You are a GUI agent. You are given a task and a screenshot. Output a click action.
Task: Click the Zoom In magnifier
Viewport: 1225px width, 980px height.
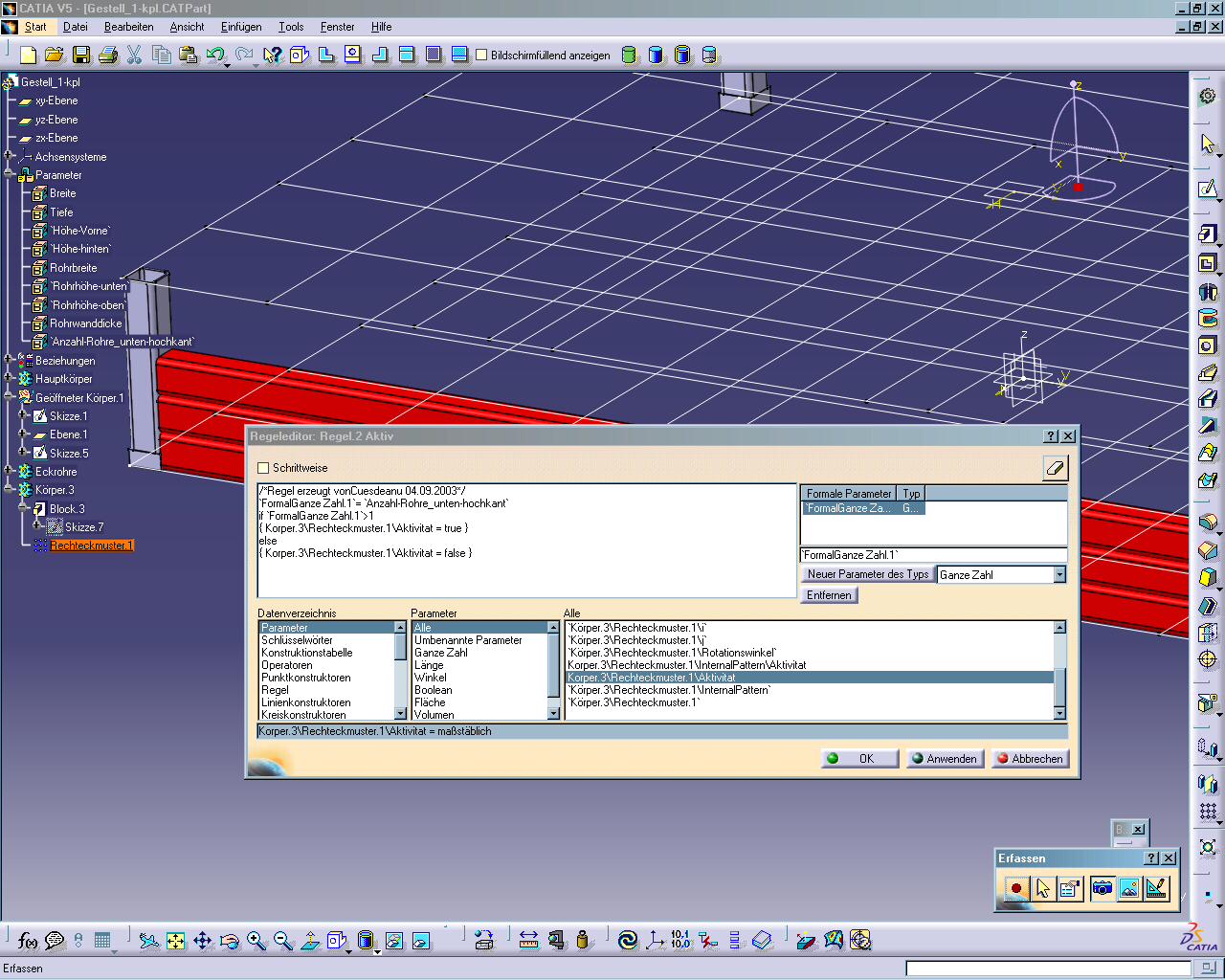coord(256,941)
